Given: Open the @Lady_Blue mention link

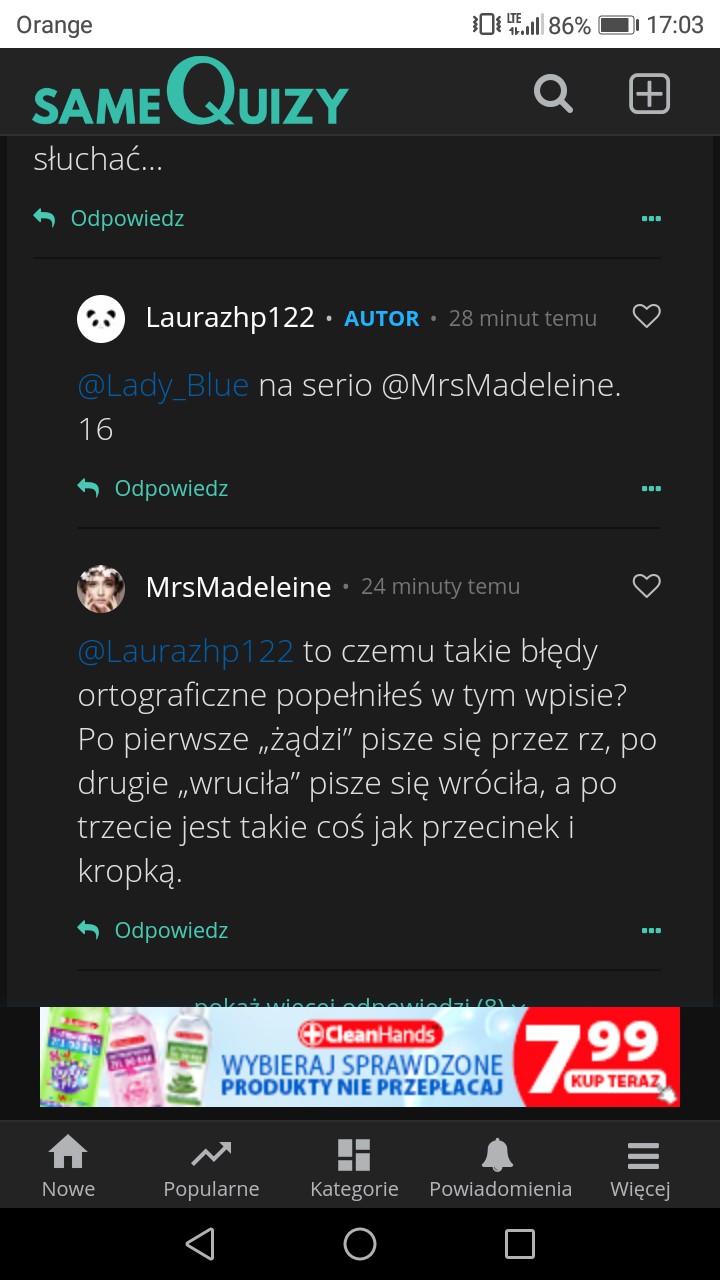Looking at the screenshot, I should click(163, 385).
